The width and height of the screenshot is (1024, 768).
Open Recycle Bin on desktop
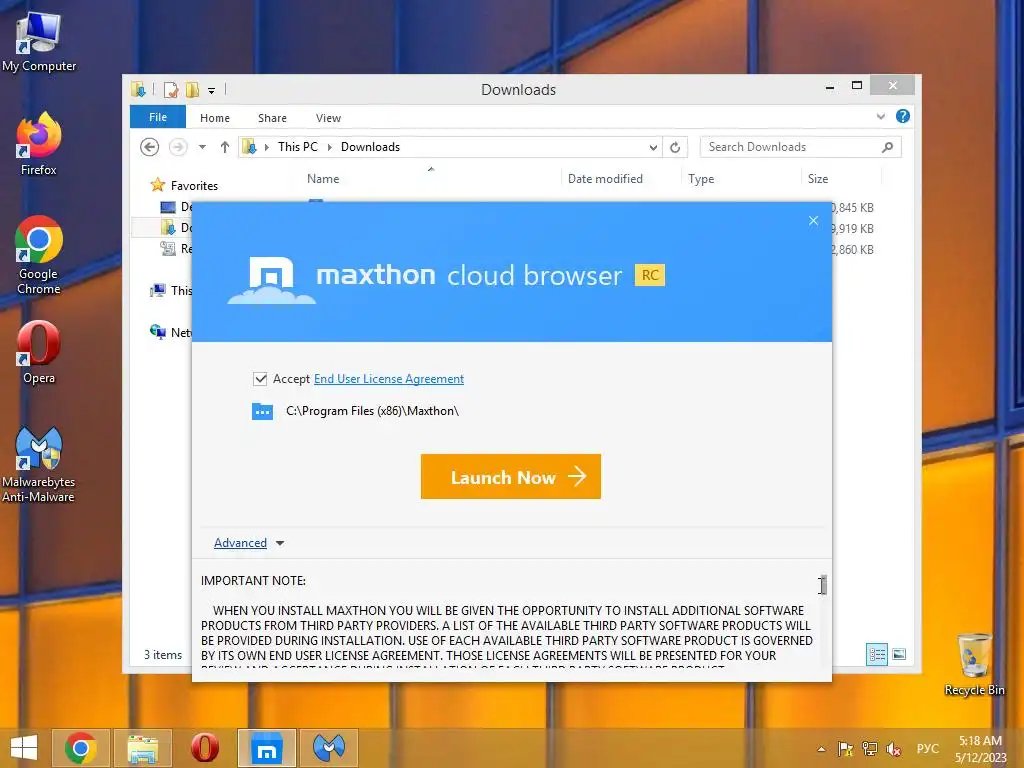[974, 665]
